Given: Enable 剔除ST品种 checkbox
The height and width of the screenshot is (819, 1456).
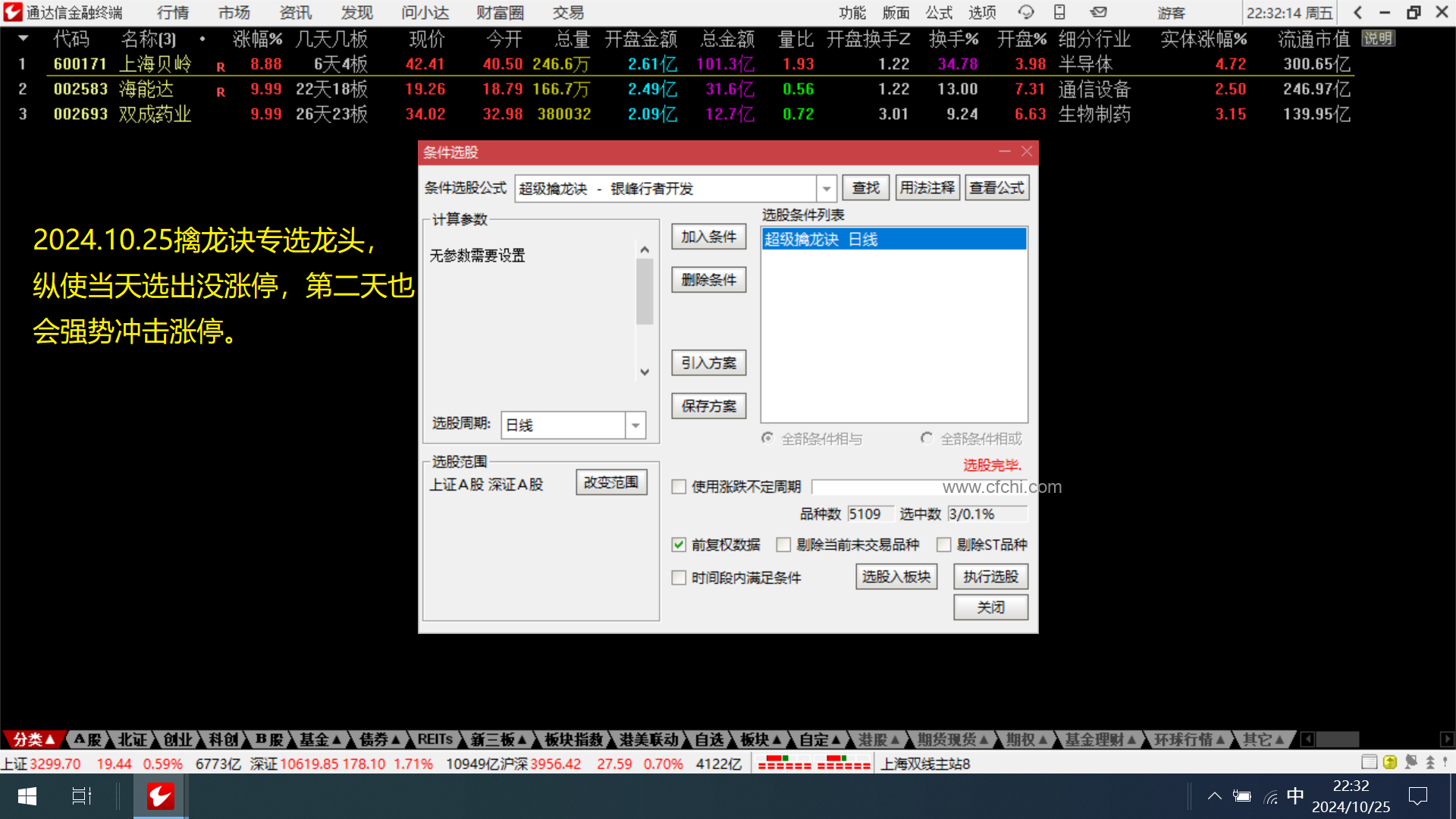Looking at the screenshot, I should 944,544.
